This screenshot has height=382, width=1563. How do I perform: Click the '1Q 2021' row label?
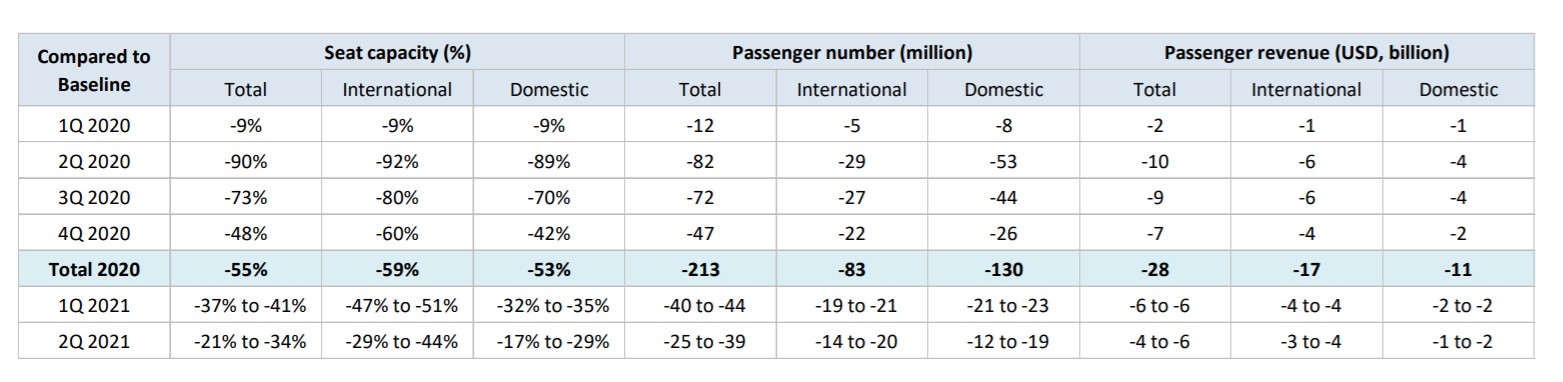click(x=94, y=305)
